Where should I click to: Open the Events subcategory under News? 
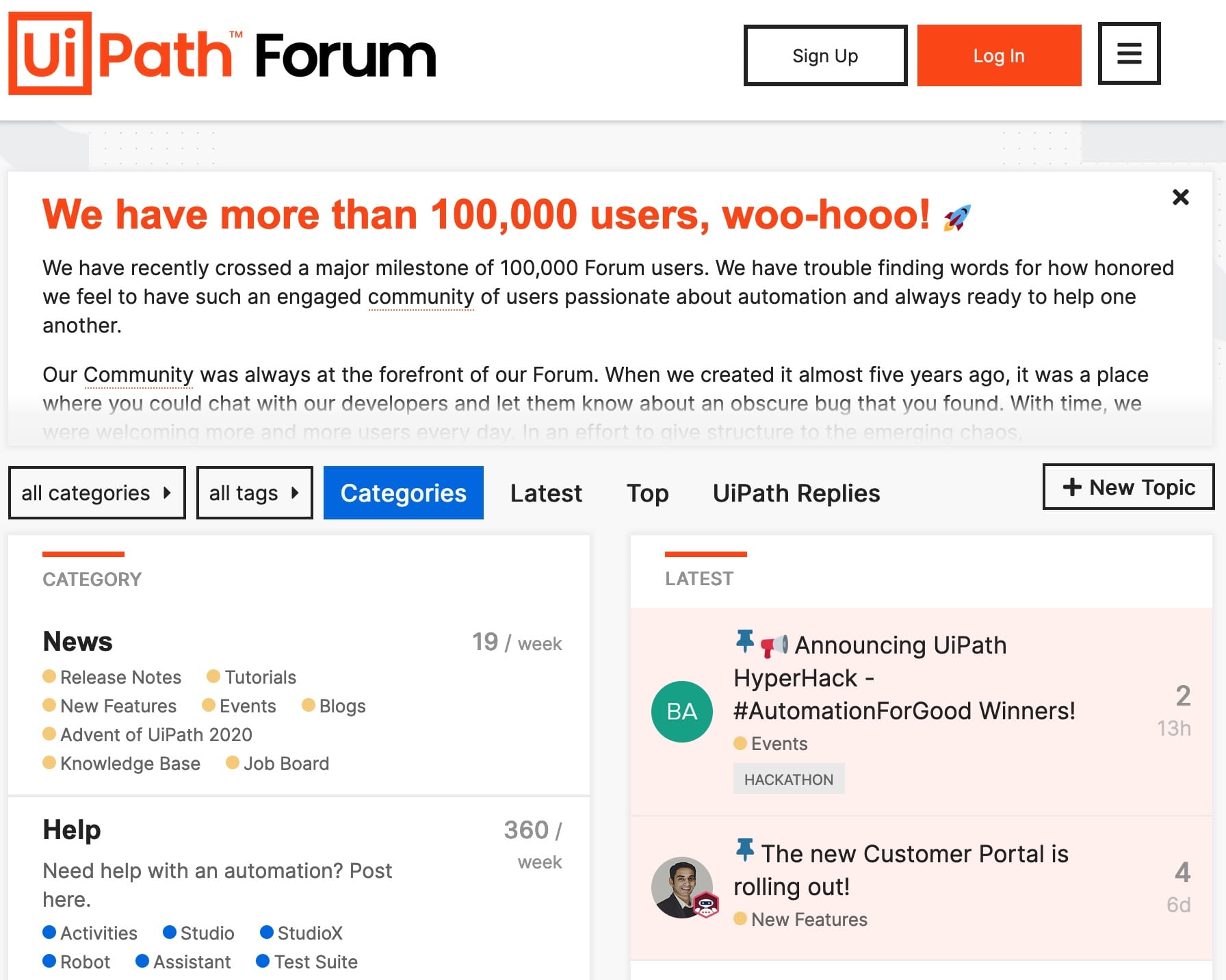pos(248,706)
